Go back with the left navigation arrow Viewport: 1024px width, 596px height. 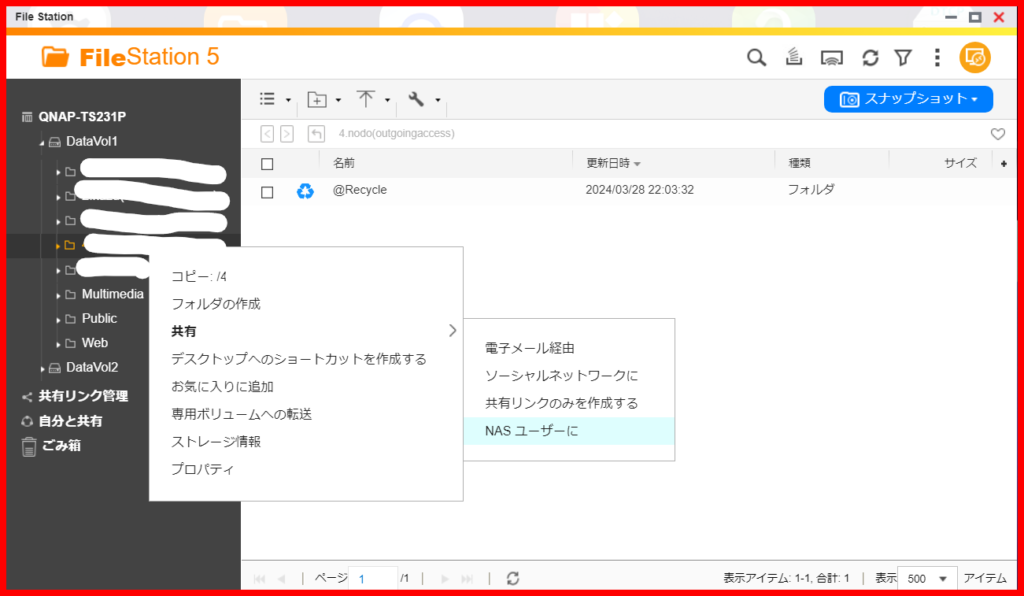tap(266, 134)
